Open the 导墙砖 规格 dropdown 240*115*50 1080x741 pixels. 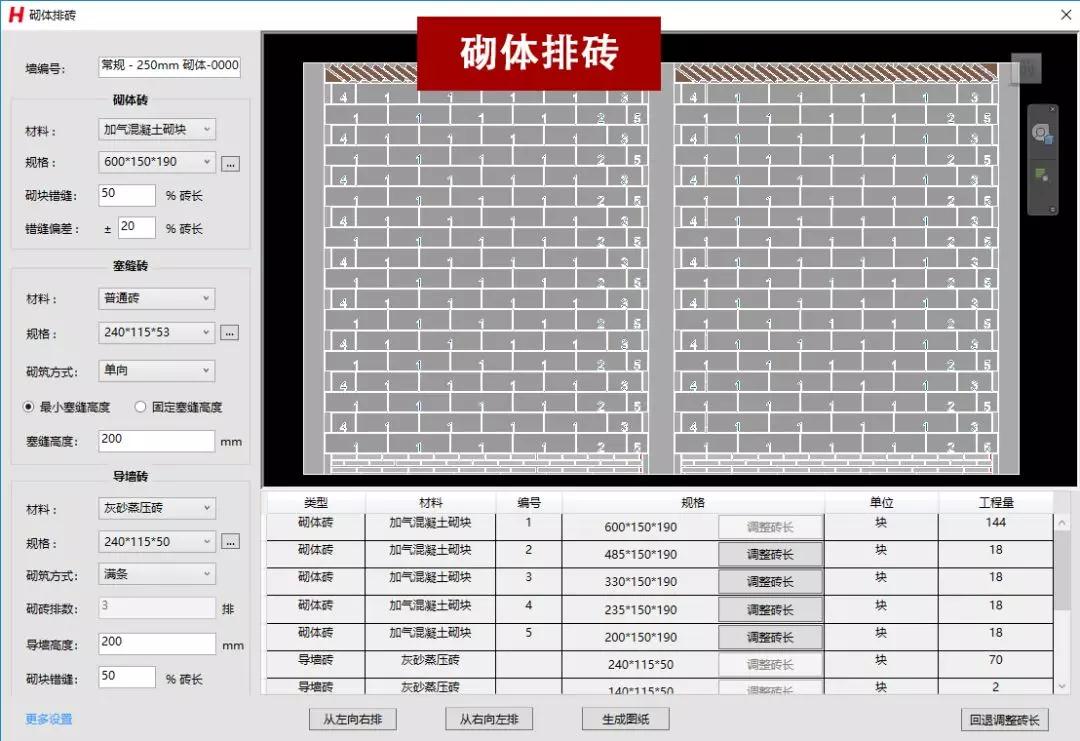156,542
